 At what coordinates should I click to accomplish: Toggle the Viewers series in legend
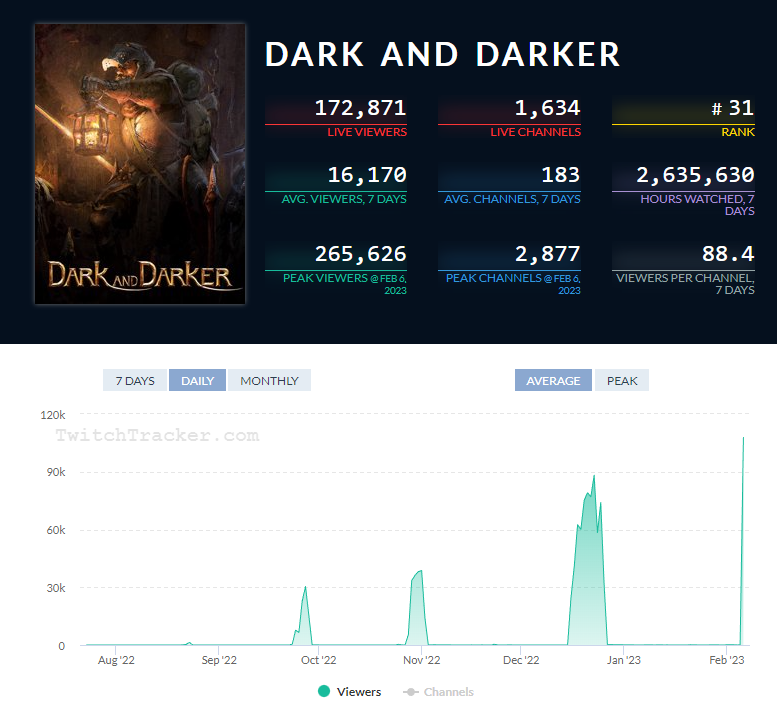350,691
